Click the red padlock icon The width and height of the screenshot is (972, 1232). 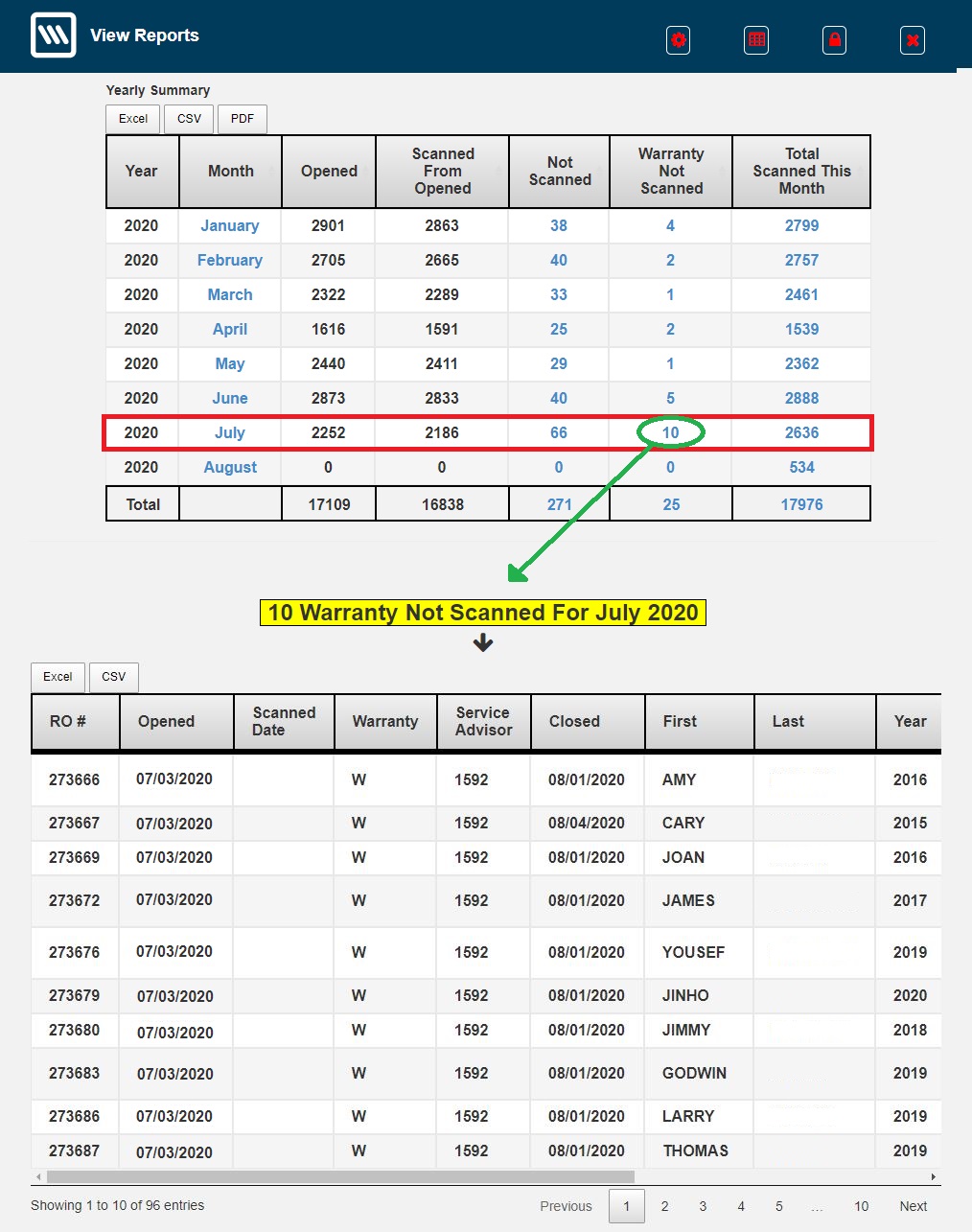[x=835, y=40]
